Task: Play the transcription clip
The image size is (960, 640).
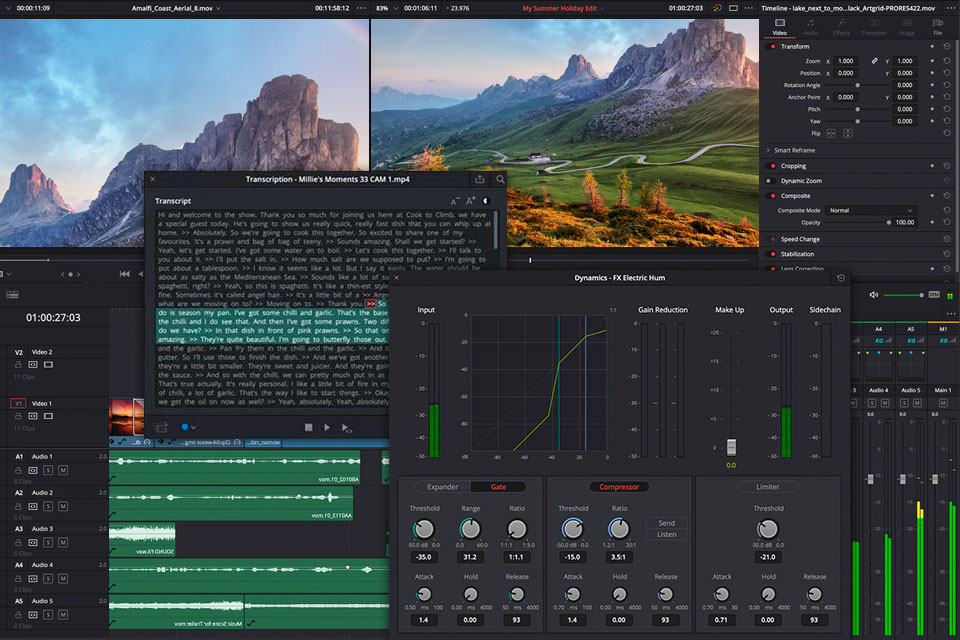Action: click(x=327, y=427)
